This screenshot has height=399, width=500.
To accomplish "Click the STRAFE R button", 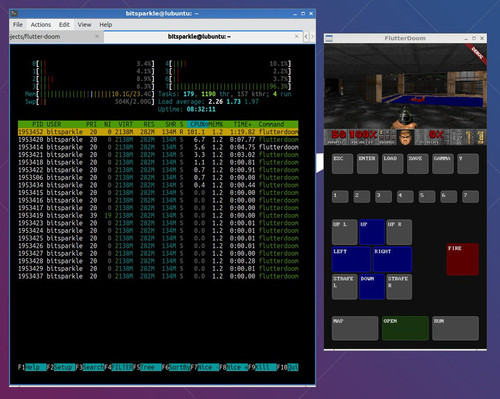I will [x=399, y=286].
